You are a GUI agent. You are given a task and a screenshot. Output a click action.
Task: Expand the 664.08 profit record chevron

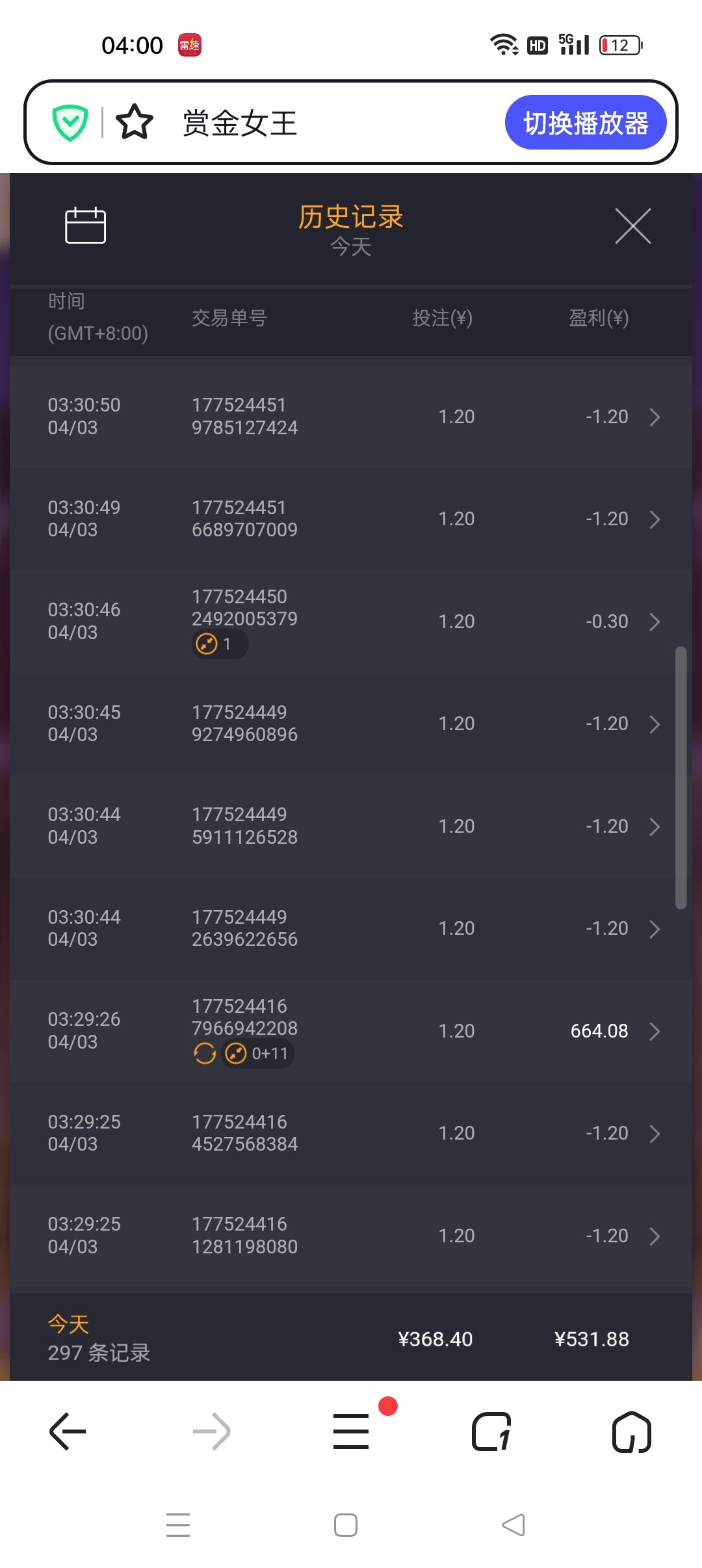tap(655, 1031)
